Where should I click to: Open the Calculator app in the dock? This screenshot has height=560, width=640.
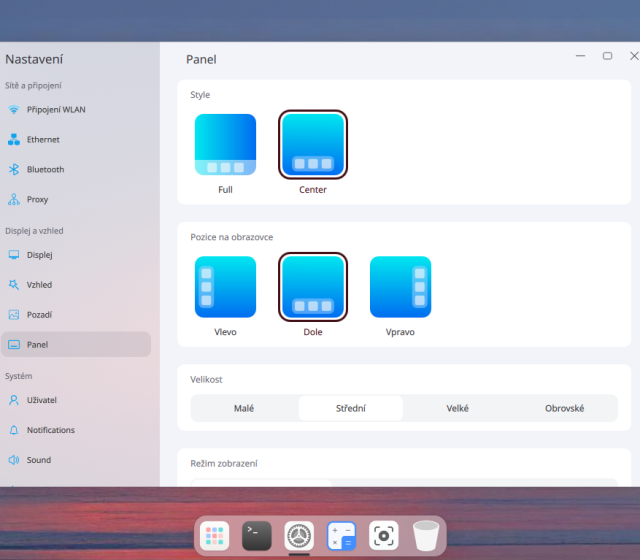coord(341,536)
